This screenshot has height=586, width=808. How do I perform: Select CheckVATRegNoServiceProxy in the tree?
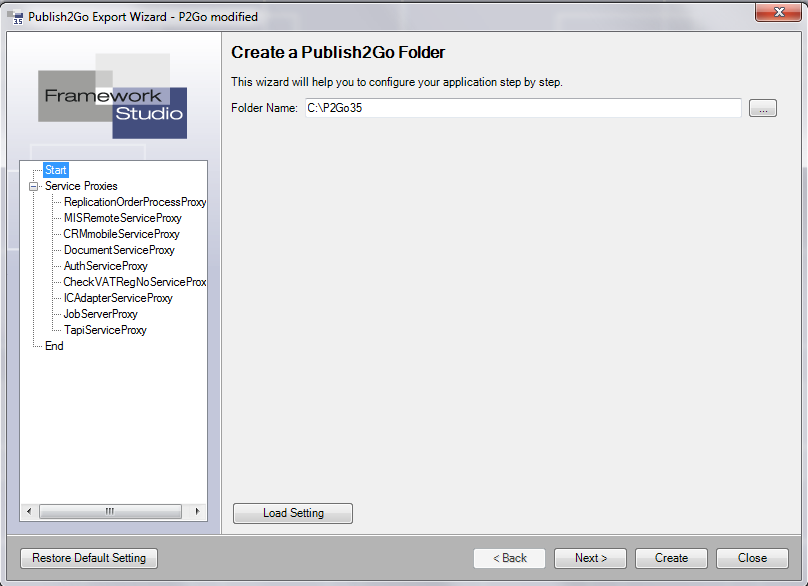(x=134, y=282)
